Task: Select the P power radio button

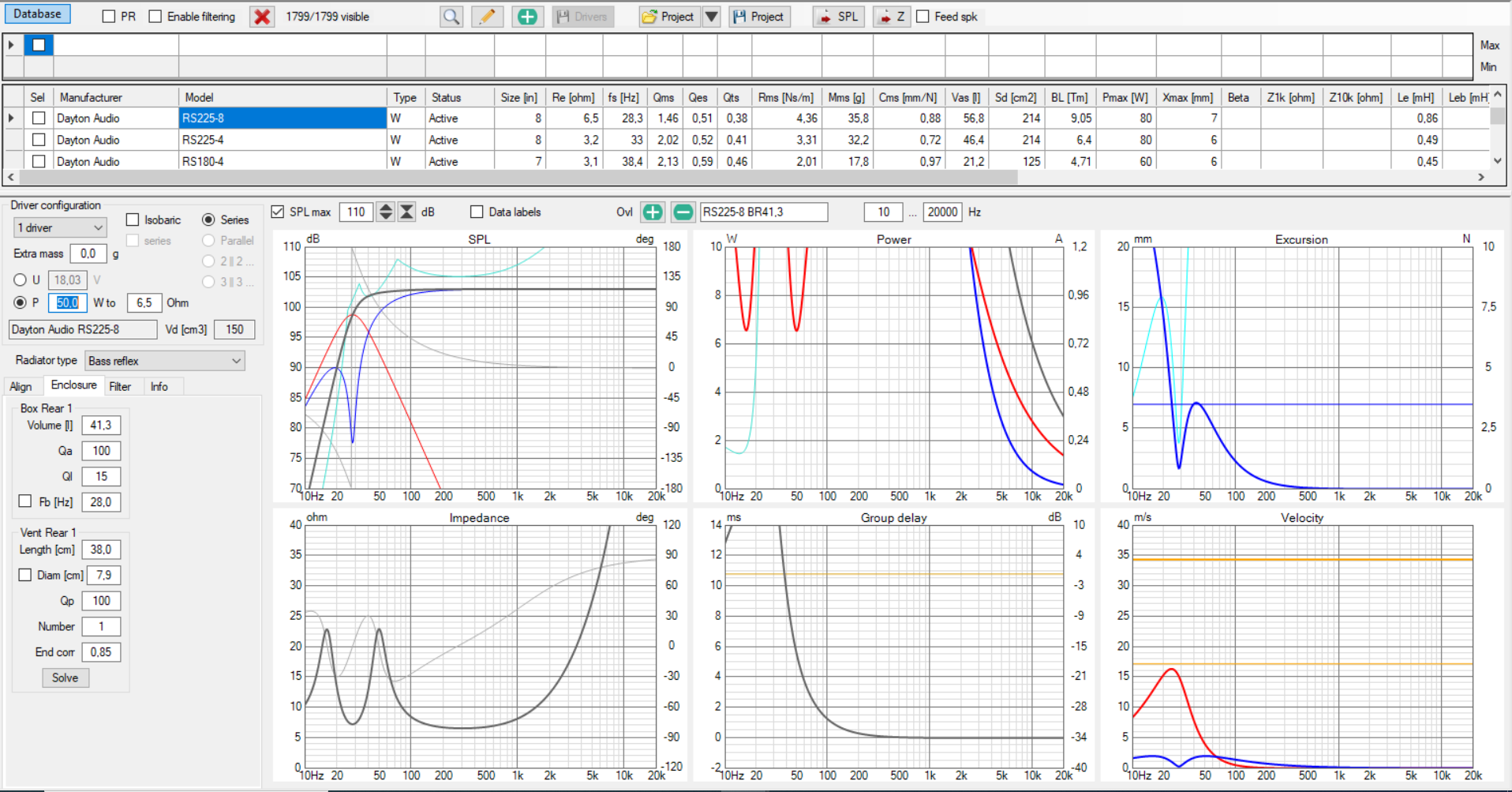Action: pos(21,302)
